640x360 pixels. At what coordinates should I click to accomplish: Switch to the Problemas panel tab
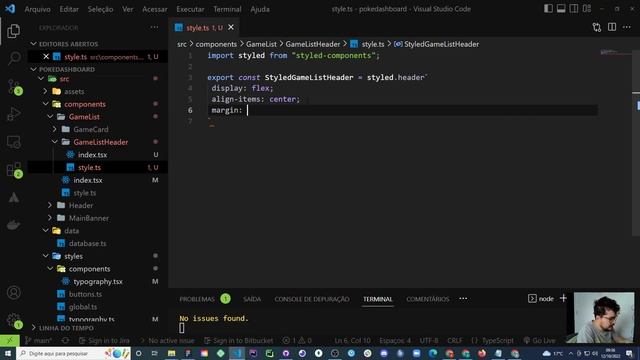pyautogui.click(x=197, y=299)
